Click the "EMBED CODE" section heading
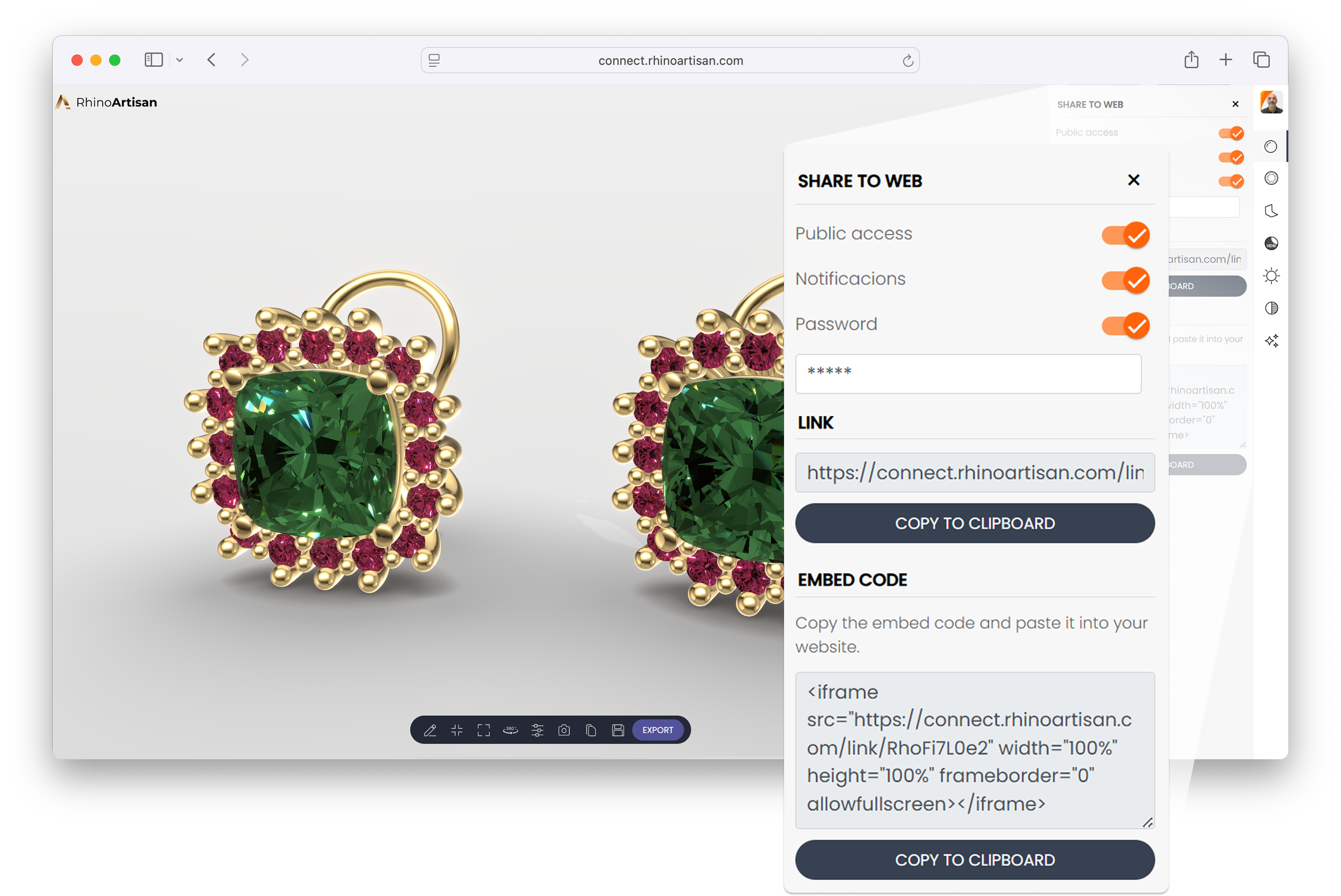The image size is (1341, 896). [853, 580]
